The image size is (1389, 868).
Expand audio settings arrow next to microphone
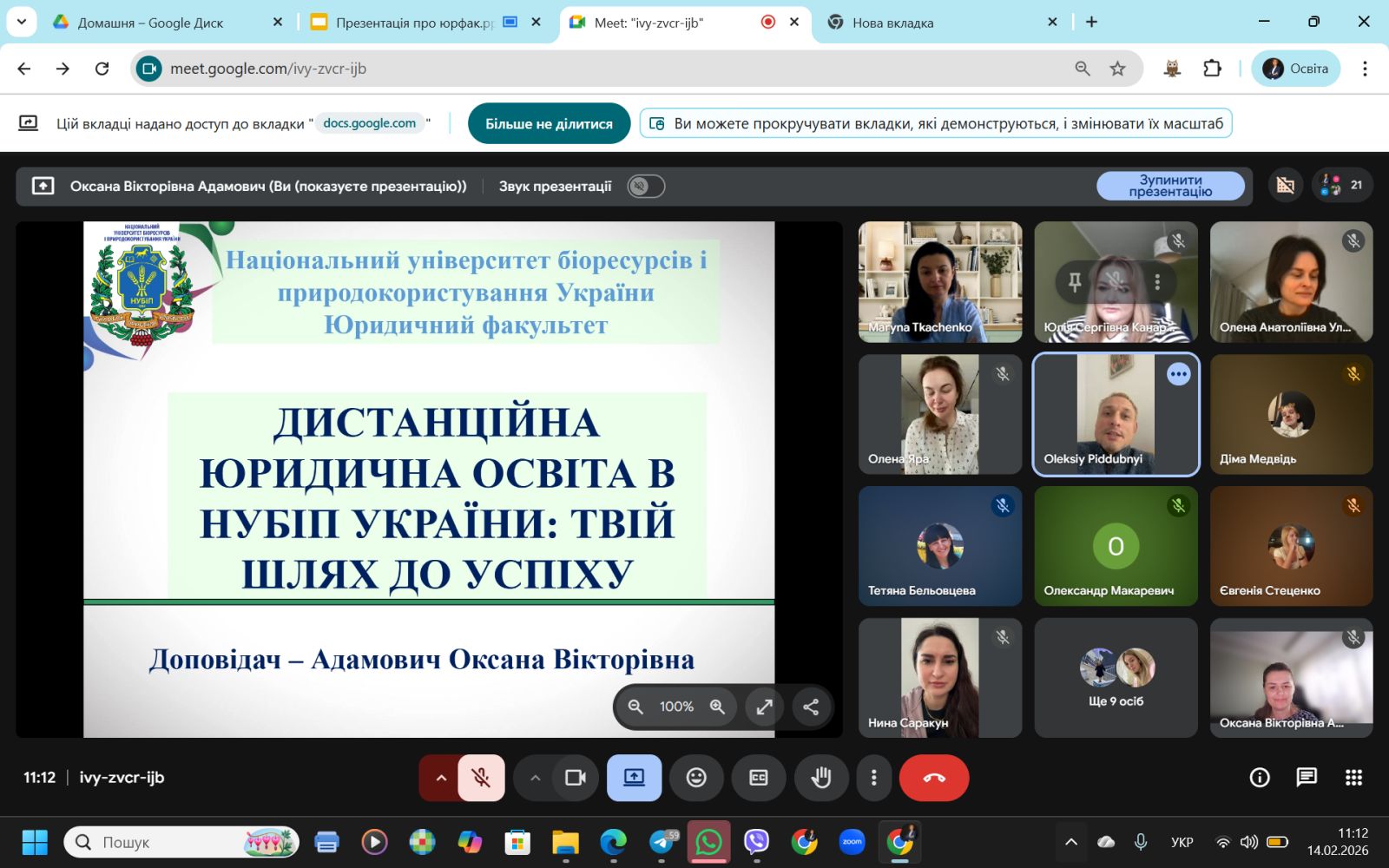click(x=441, y=778)
